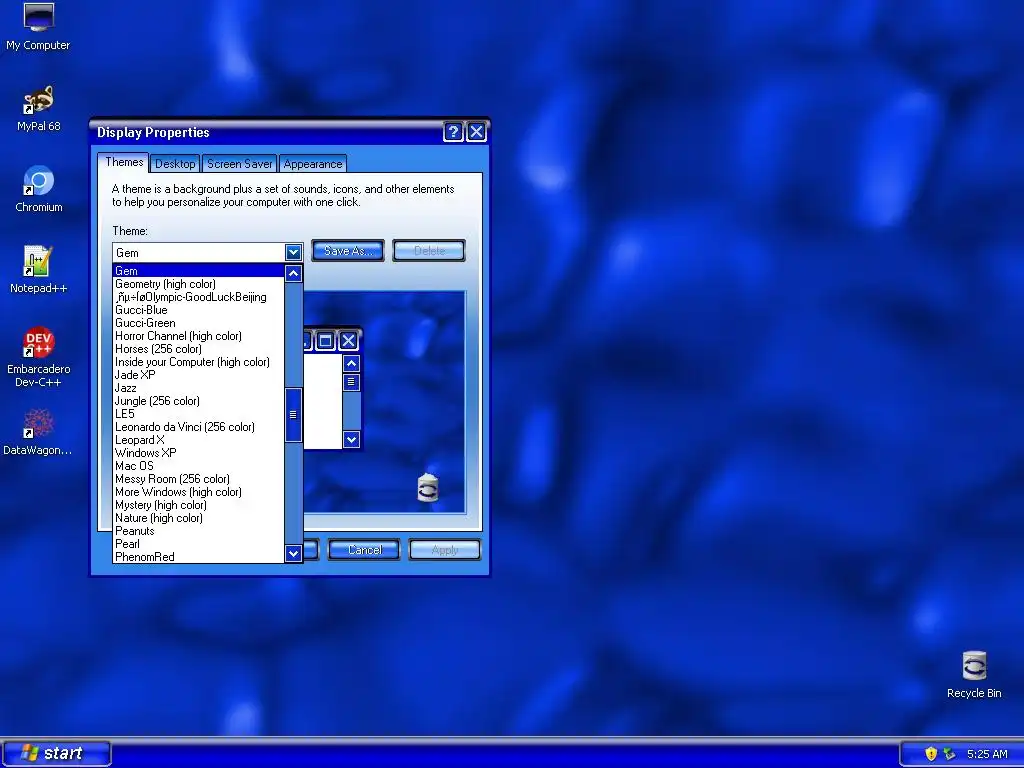
Task: Click the theme list scroll up arrow
Action: click(x=293, y=274)
